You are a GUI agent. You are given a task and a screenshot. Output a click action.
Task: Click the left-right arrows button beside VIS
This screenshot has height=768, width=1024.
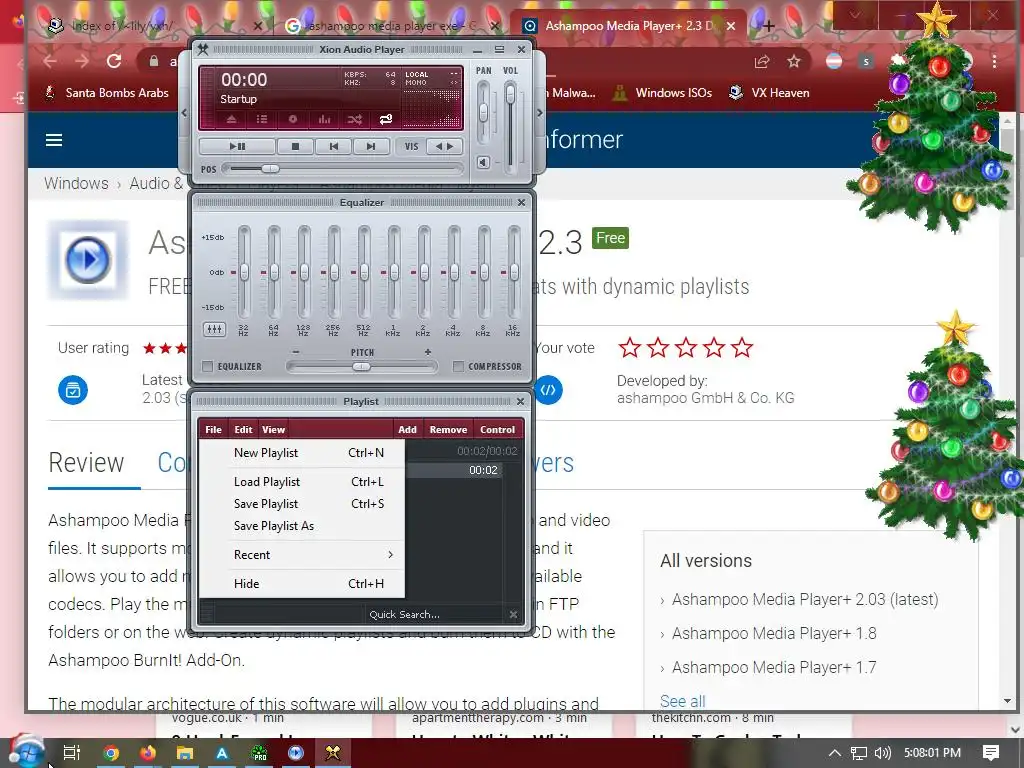click(445, 146)
